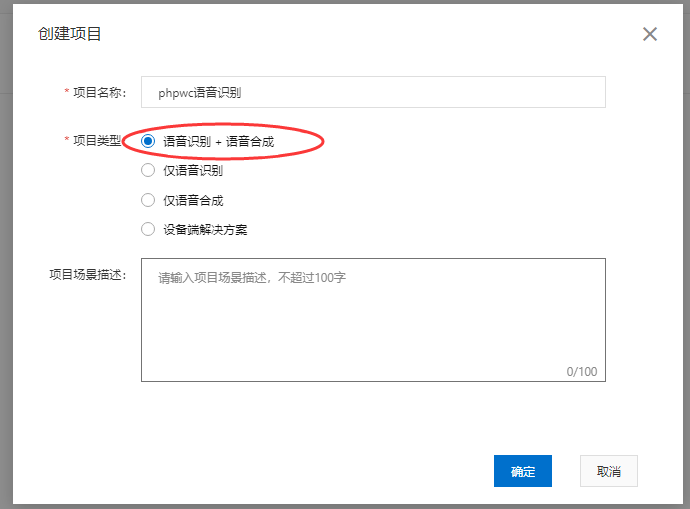Focus the 项目场景描述 text area
Image resolution: width=690 pixels, height=509 pixels.
[373, 320]
